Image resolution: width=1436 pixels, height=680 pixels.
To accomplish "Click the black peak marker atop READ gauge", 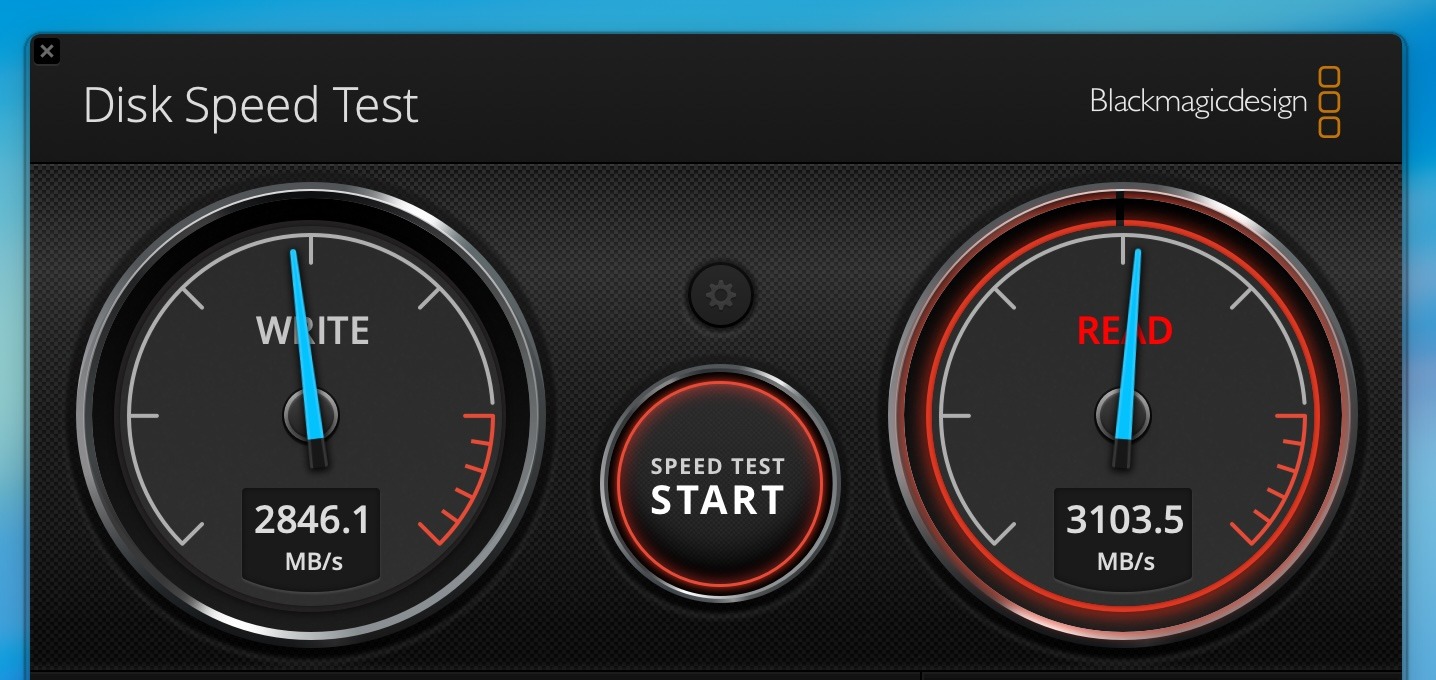I will 1121,207.
